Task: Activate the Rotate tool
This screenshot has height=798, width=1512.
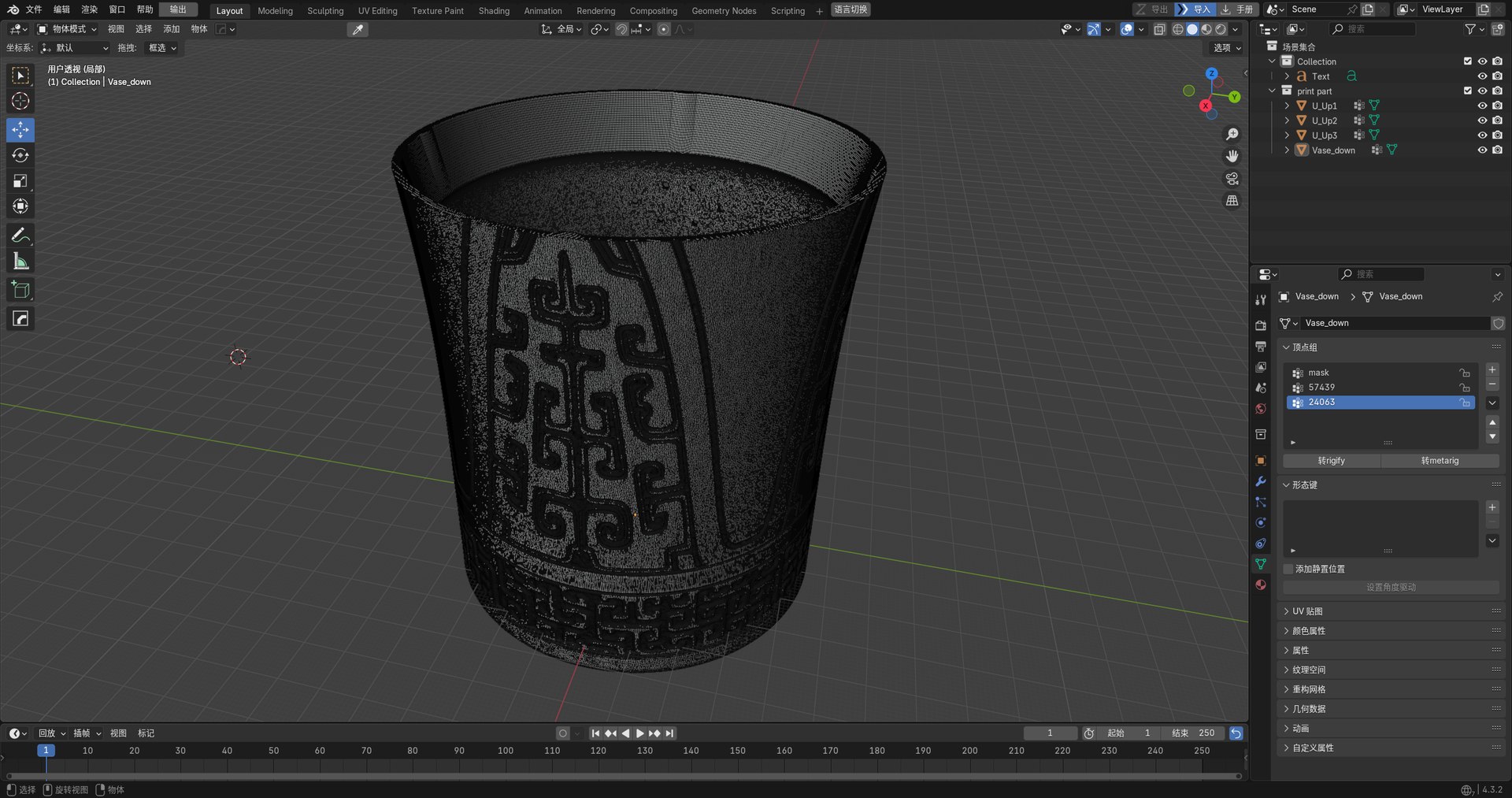Action: coord(20,155)
